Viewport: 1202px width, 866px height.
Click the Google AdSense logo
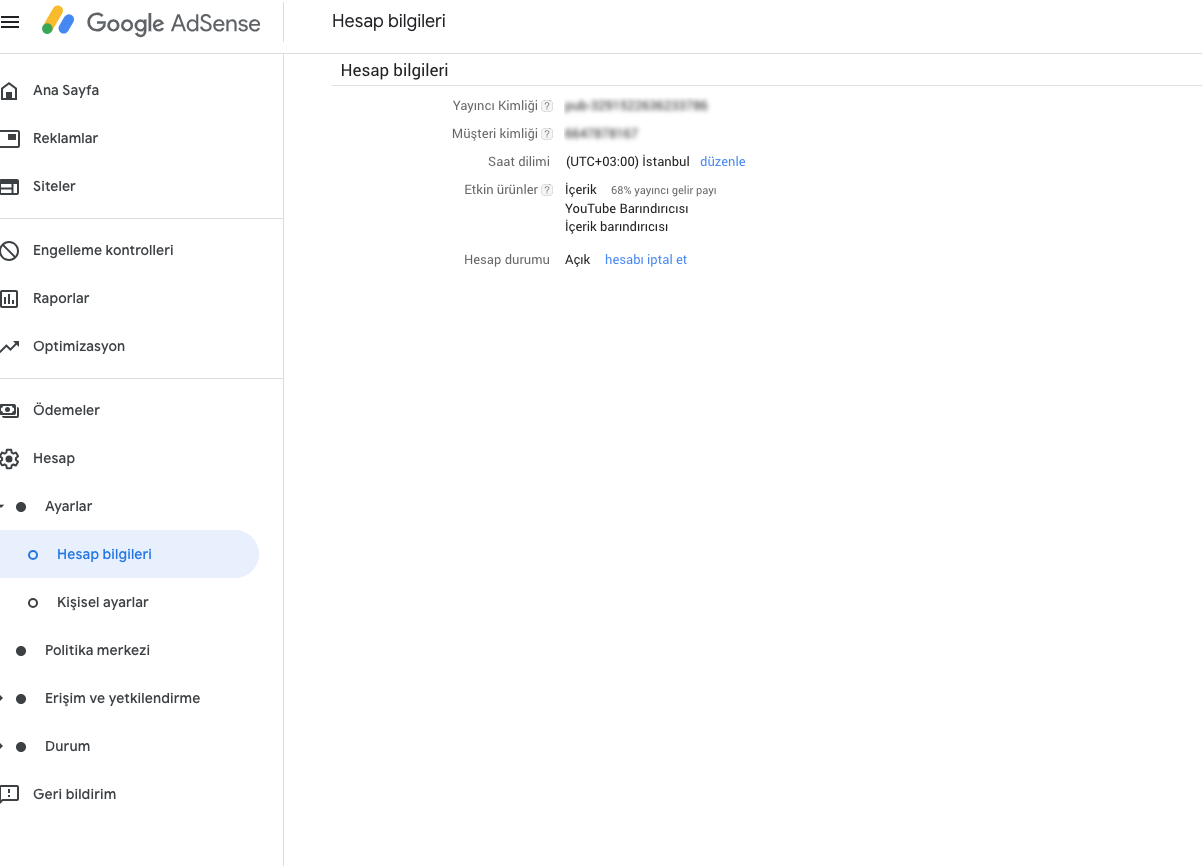pyautogui.click(x=151, y=22)
